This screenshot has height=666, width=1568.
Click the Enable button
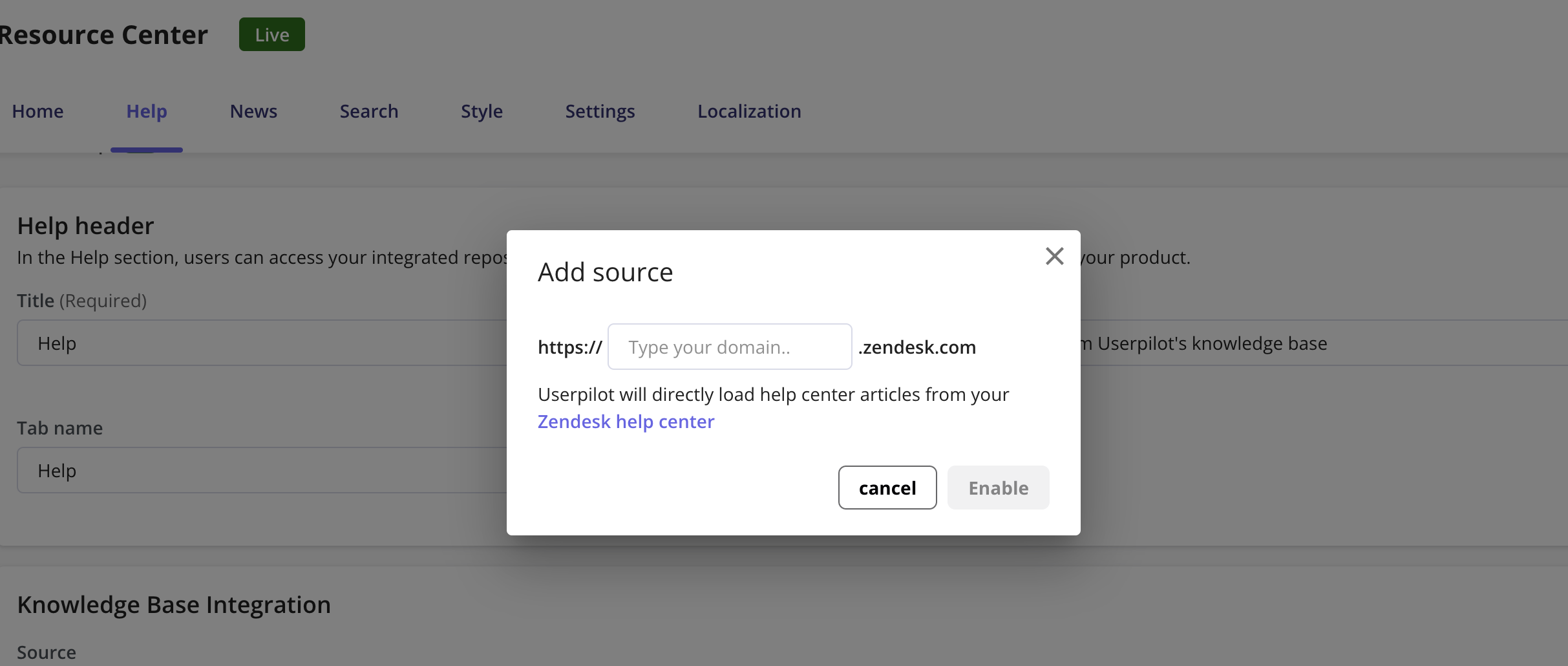(x=998, y=488)
